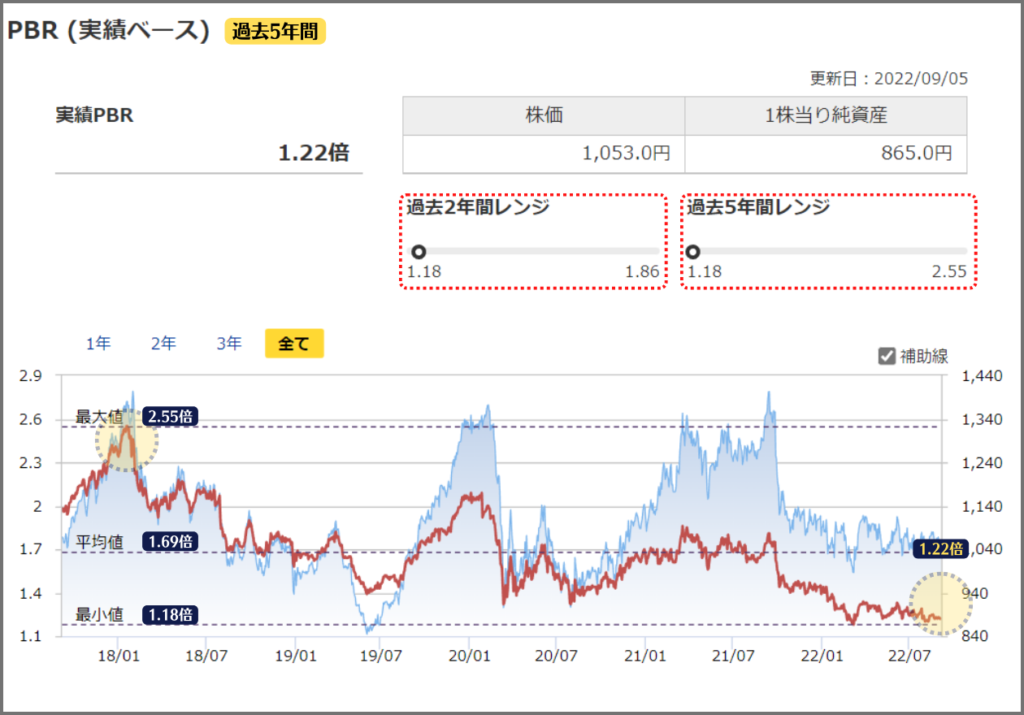1024x715 pixels.
Task: Click the 1.86 two-year range maximum
Action: pos(642,272)
